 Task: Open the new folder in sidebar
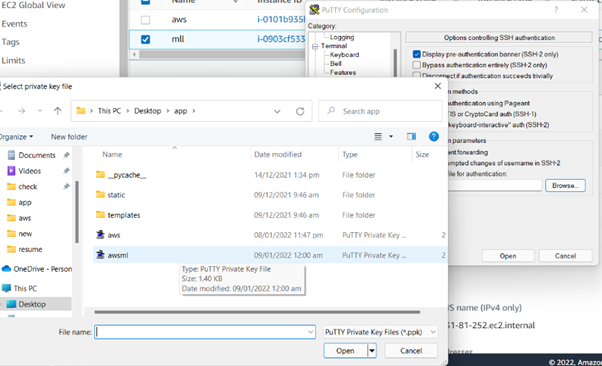coord(25,234)
